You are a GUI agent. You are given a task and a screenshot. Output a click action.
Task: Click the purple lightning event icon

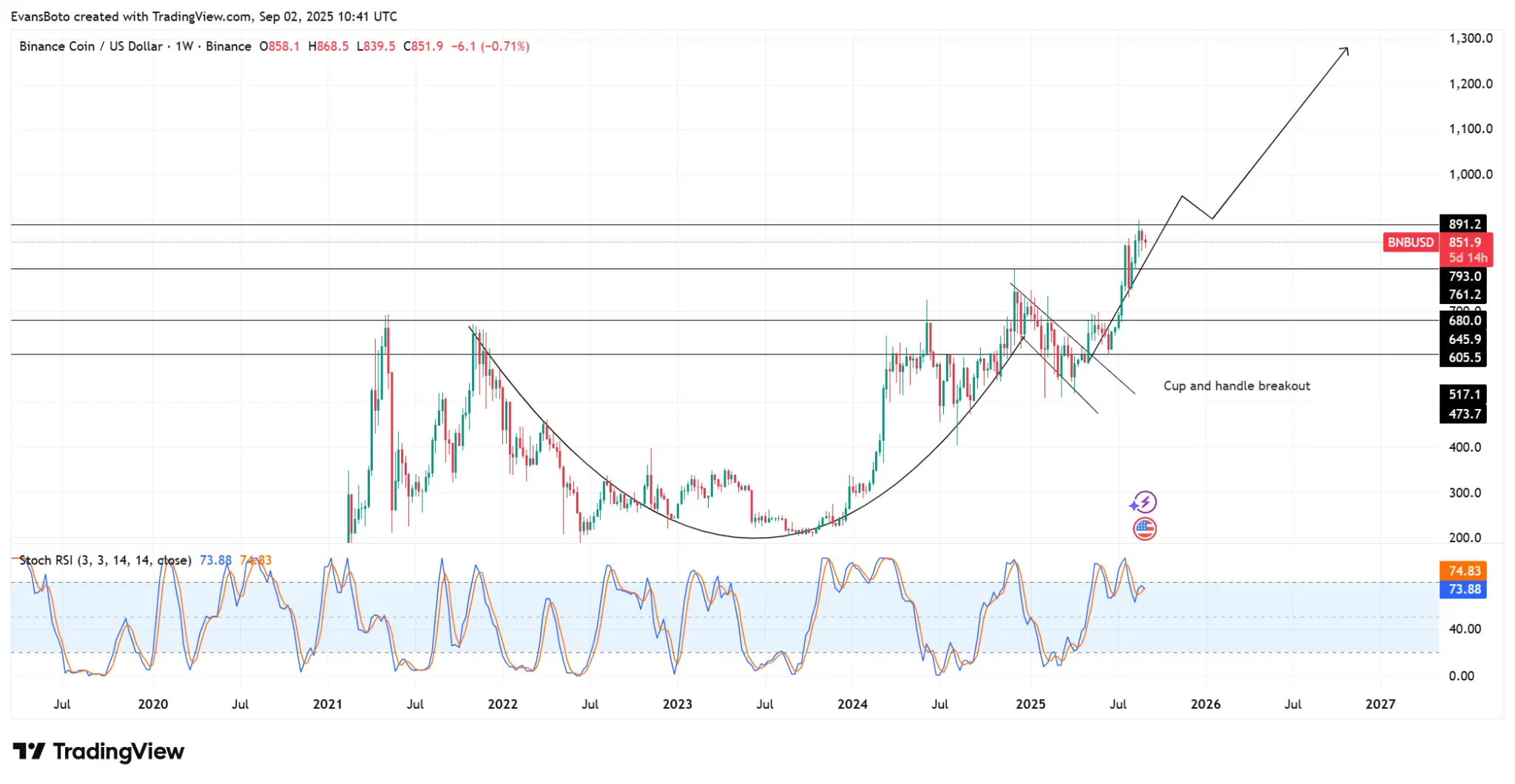coord(1144,503)
